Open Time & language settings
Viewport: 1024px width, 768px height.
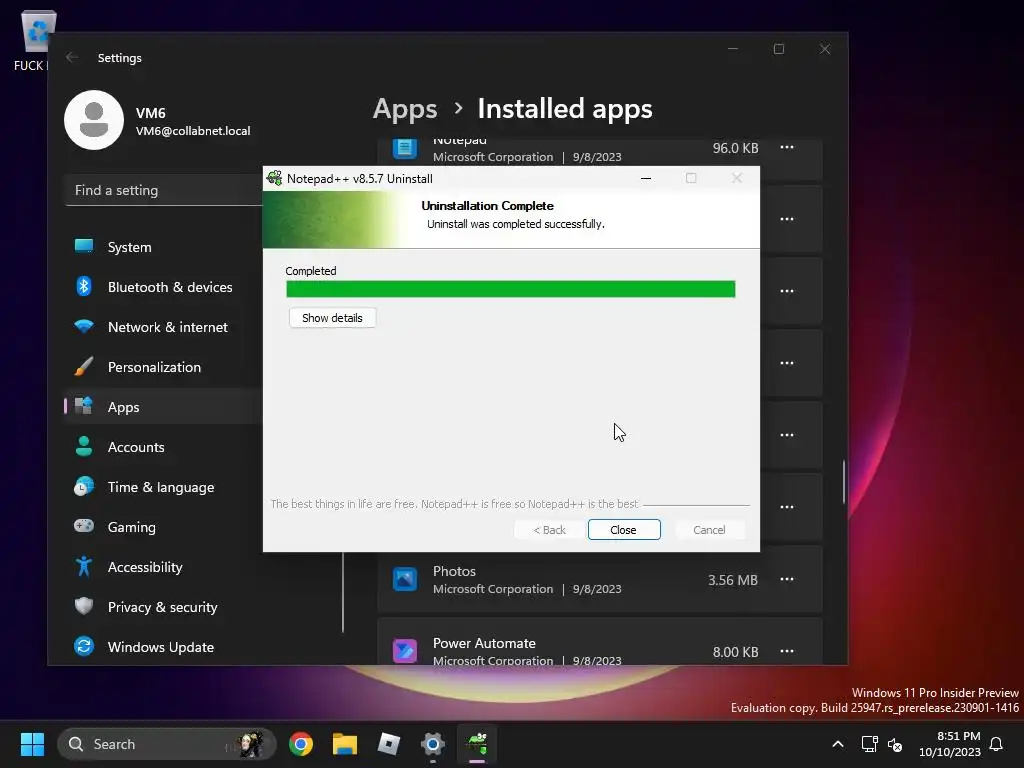click(163, 487)
